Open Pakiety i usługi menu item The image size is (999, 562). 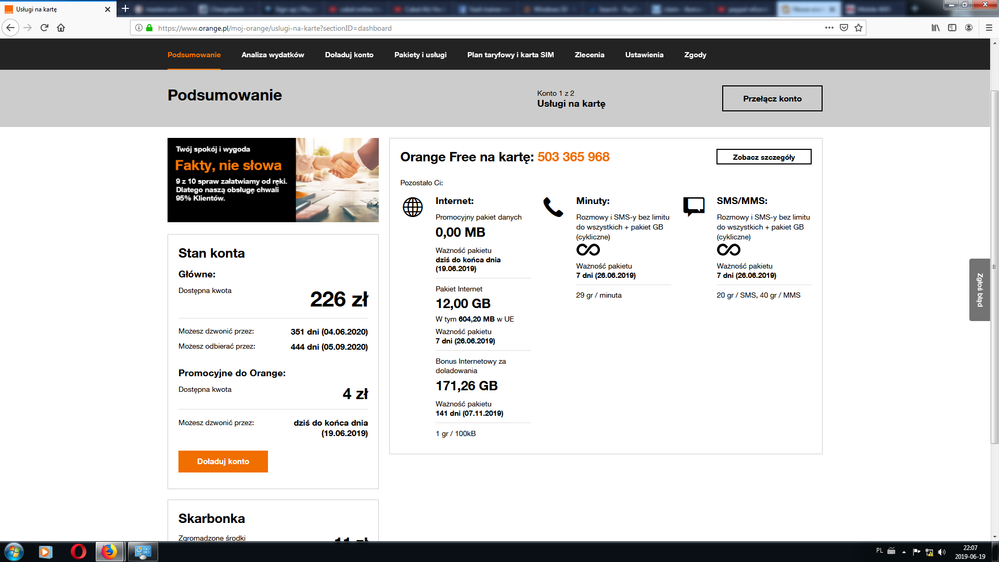pos(420,55)
